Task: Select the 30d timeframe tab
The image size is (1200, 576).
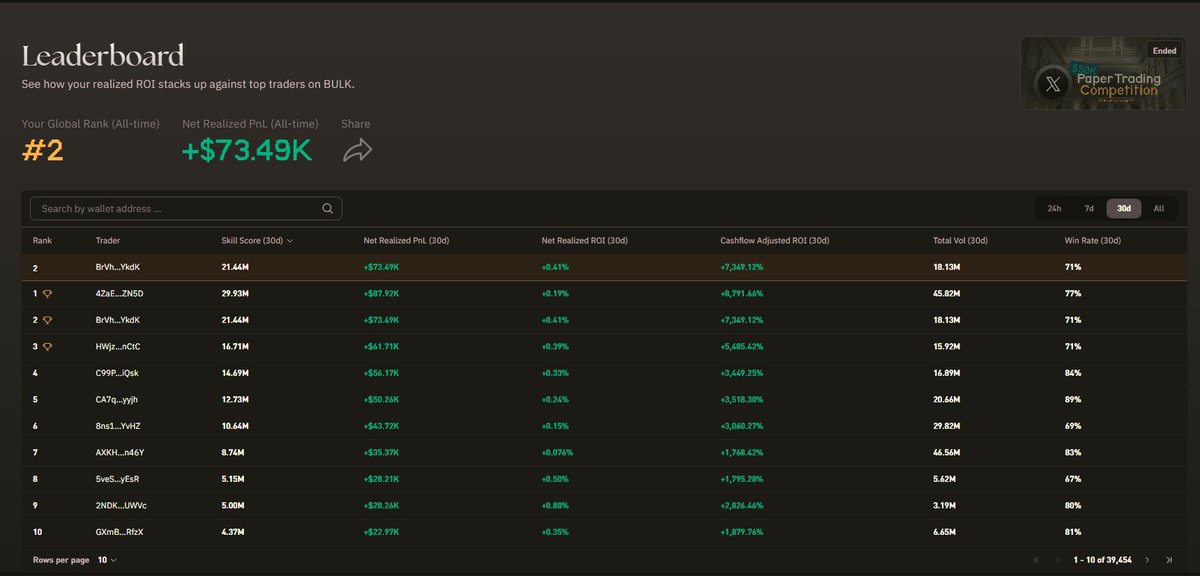Action: point(1124,209)
